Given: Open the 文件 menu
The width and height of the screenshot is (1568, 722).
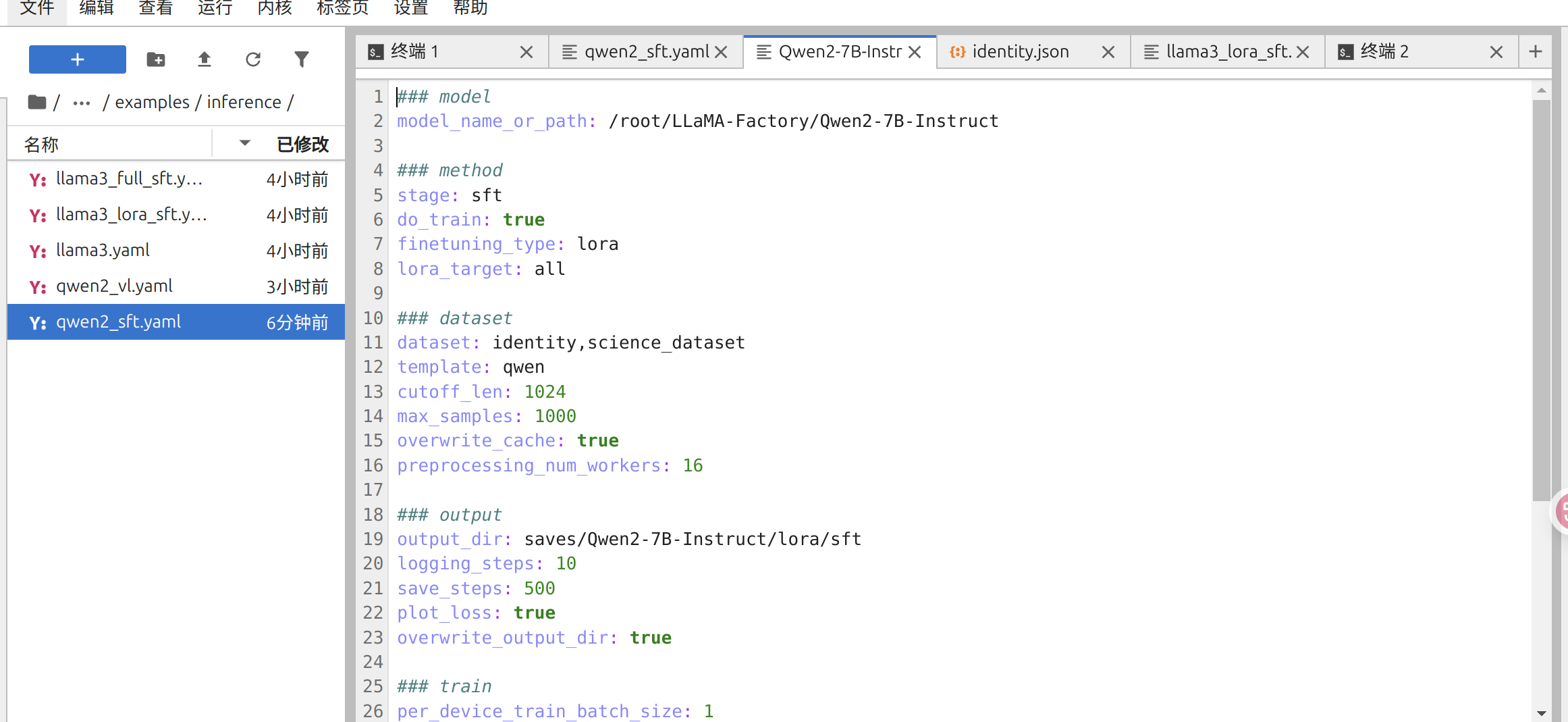Looking at the screenshot, I should click(x=36, y=8).
